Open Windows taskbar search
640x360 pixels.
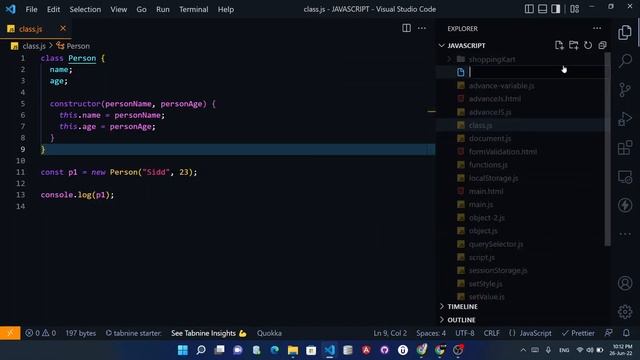(x=201, y=350)
